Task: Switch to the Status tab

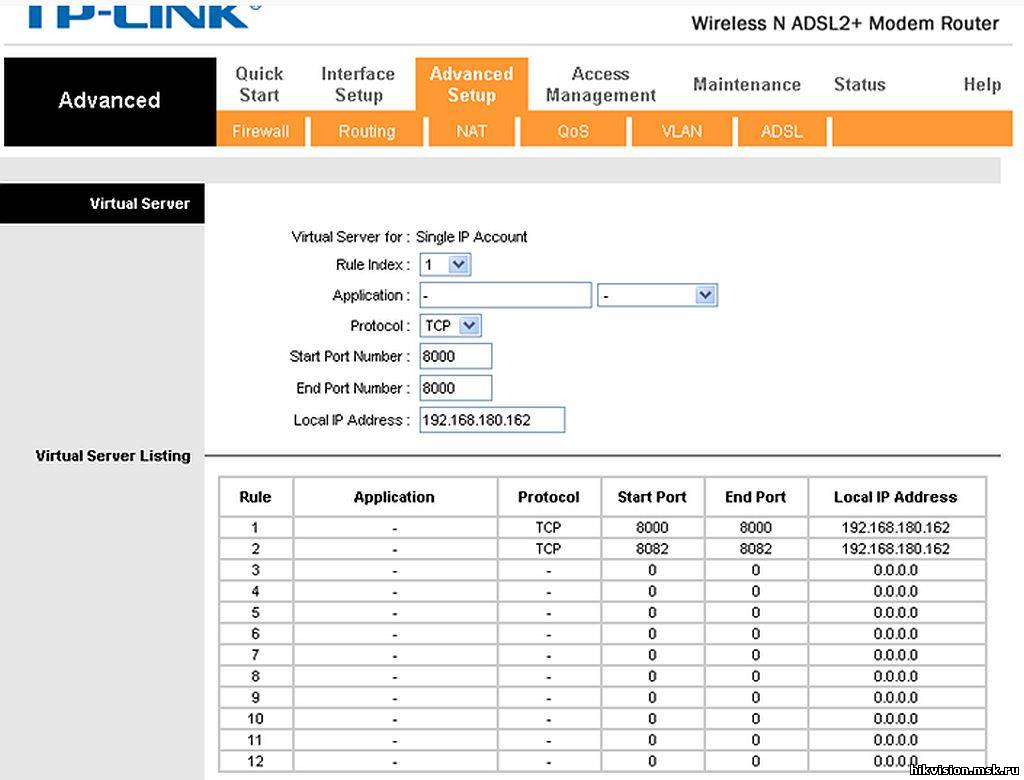Action: pyautogui.click(x=859, y=84)
